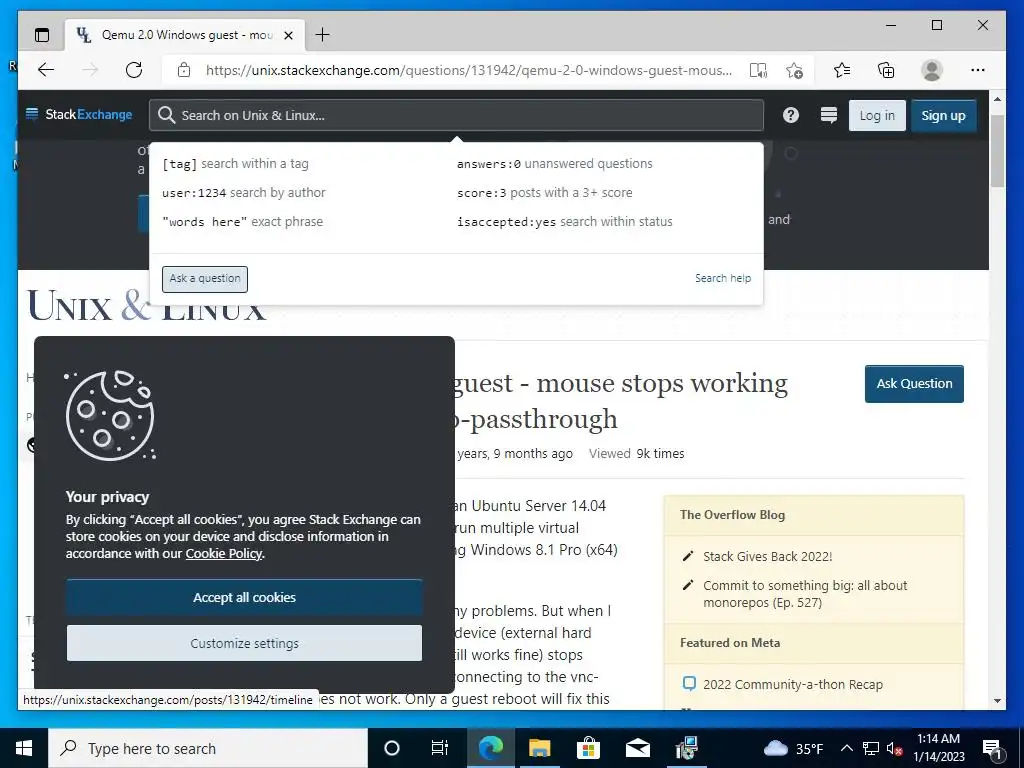
Task: Click the Microsoft Edge taskbar icon
Action: tap(491, 748)
